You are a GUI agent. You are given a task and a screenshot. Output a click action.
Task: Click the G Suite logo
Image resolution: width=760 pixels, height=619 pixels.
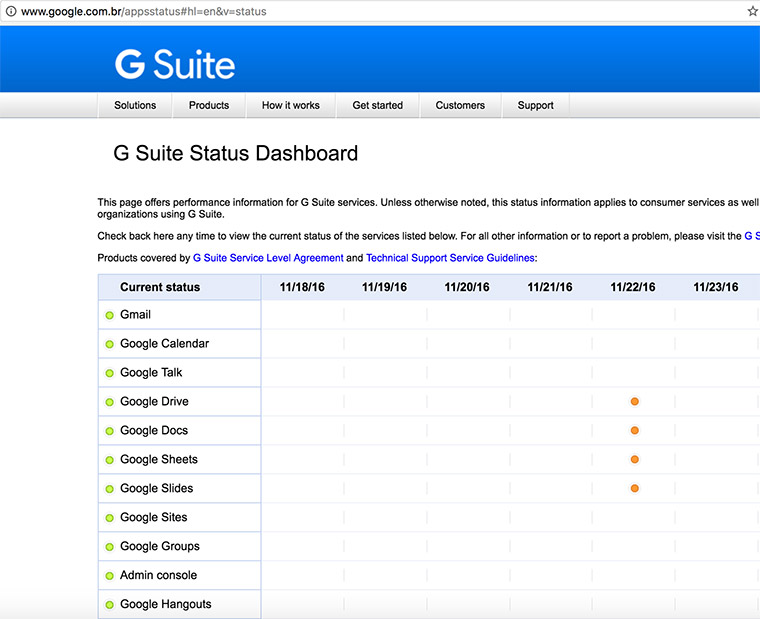175,65
